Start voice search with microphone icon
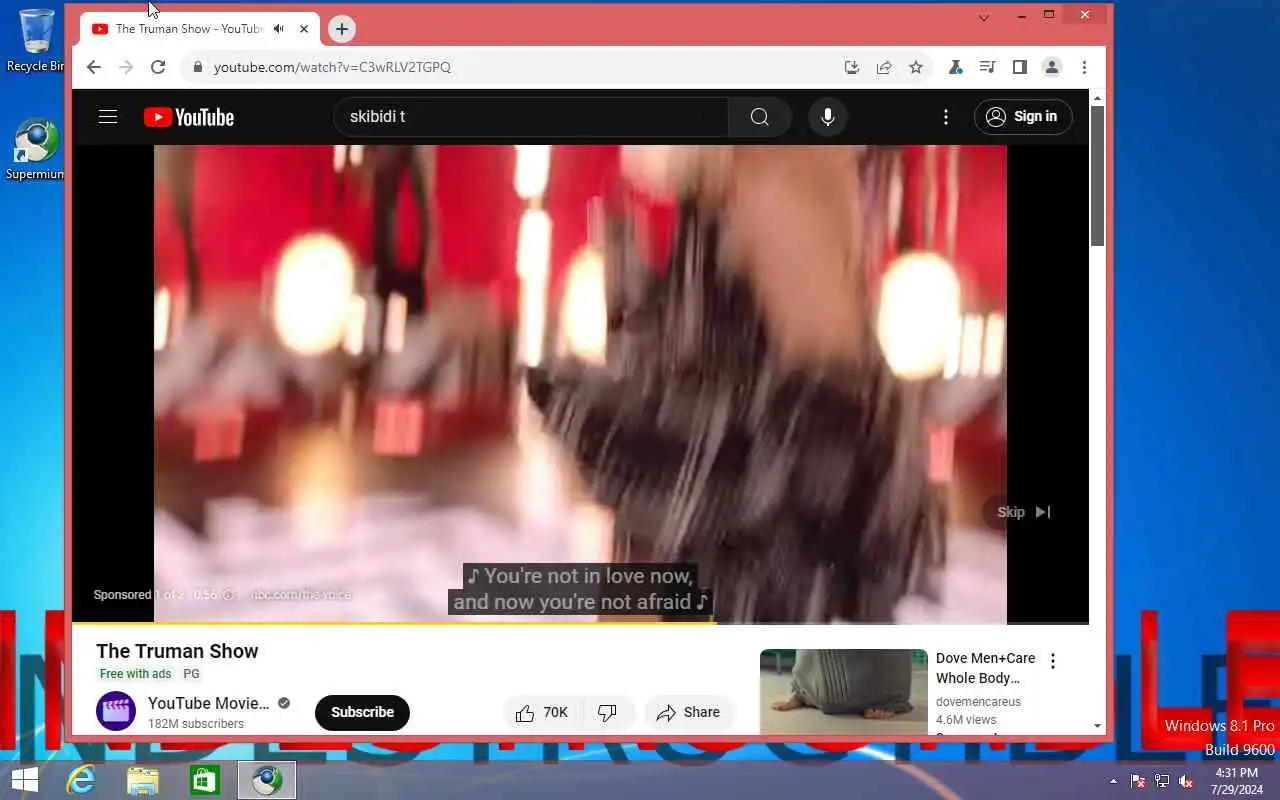 [828, 117]
